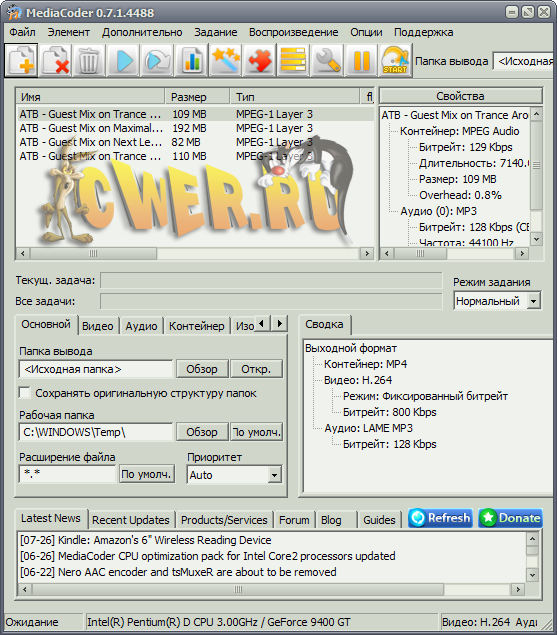Open the Задание menu

(216, 32)
